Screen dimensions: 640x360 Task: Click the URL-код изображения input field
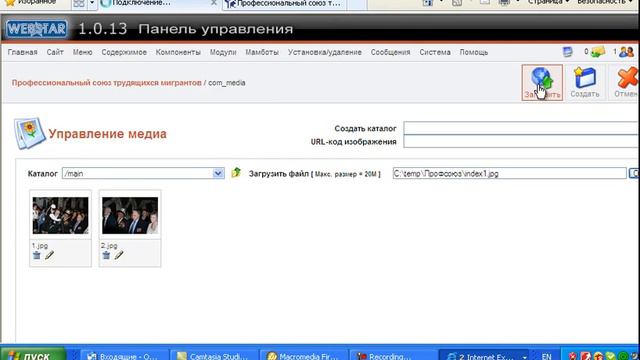click(x=521, y=141)
